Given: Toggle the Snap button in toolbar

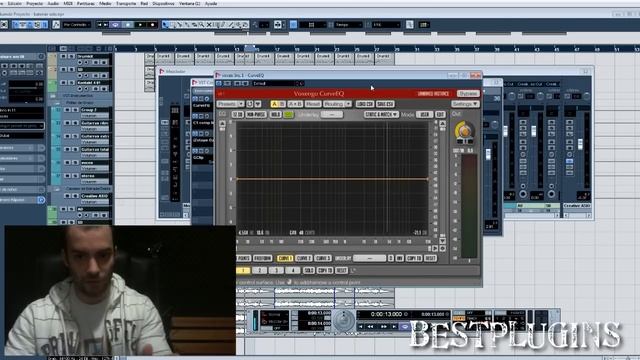Looking at the screenshot, I should coord(293,25).
